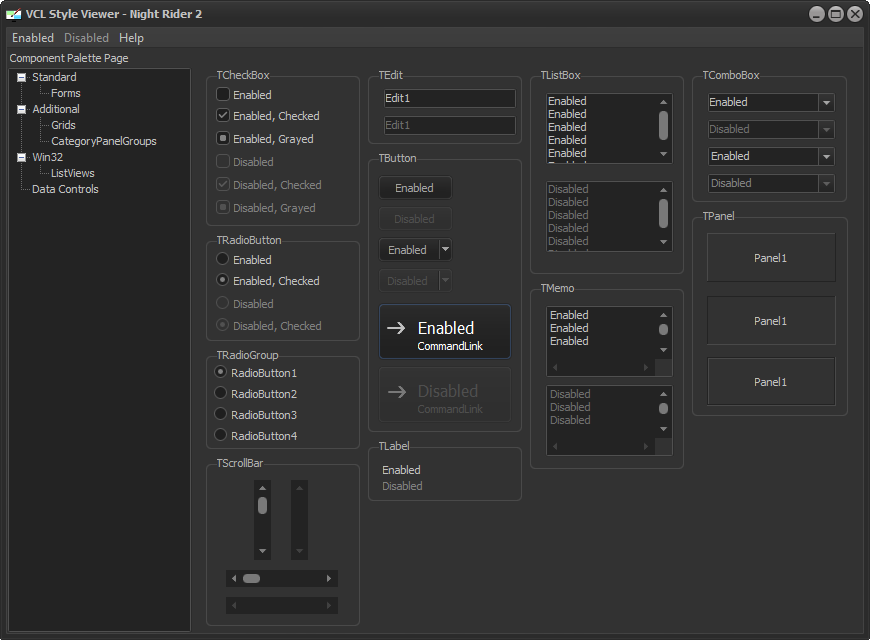The width and height of the screenshot is (870, 640).
Task: Click the VCL Style Viewer app icon in title bar
Action: pyautogui.click(x=13, y=14)
